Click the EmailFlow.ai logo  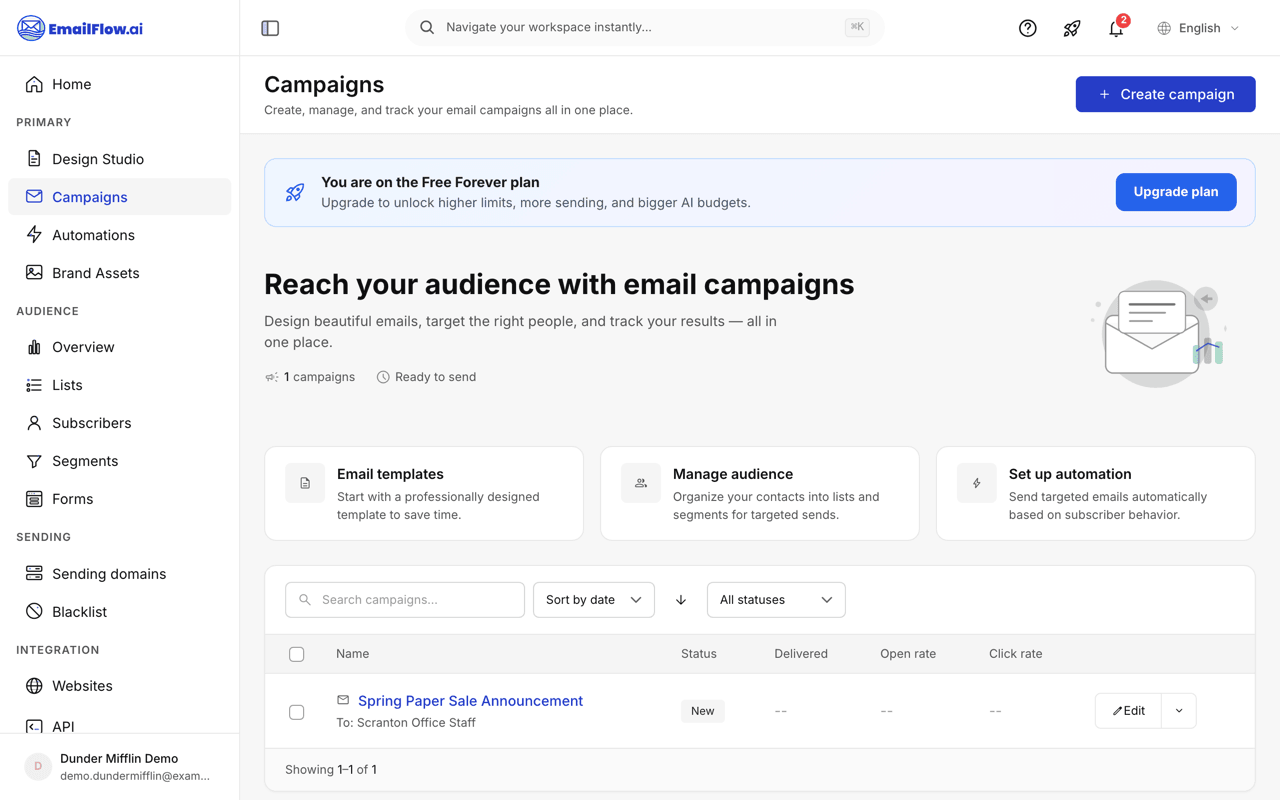point(80,28)
